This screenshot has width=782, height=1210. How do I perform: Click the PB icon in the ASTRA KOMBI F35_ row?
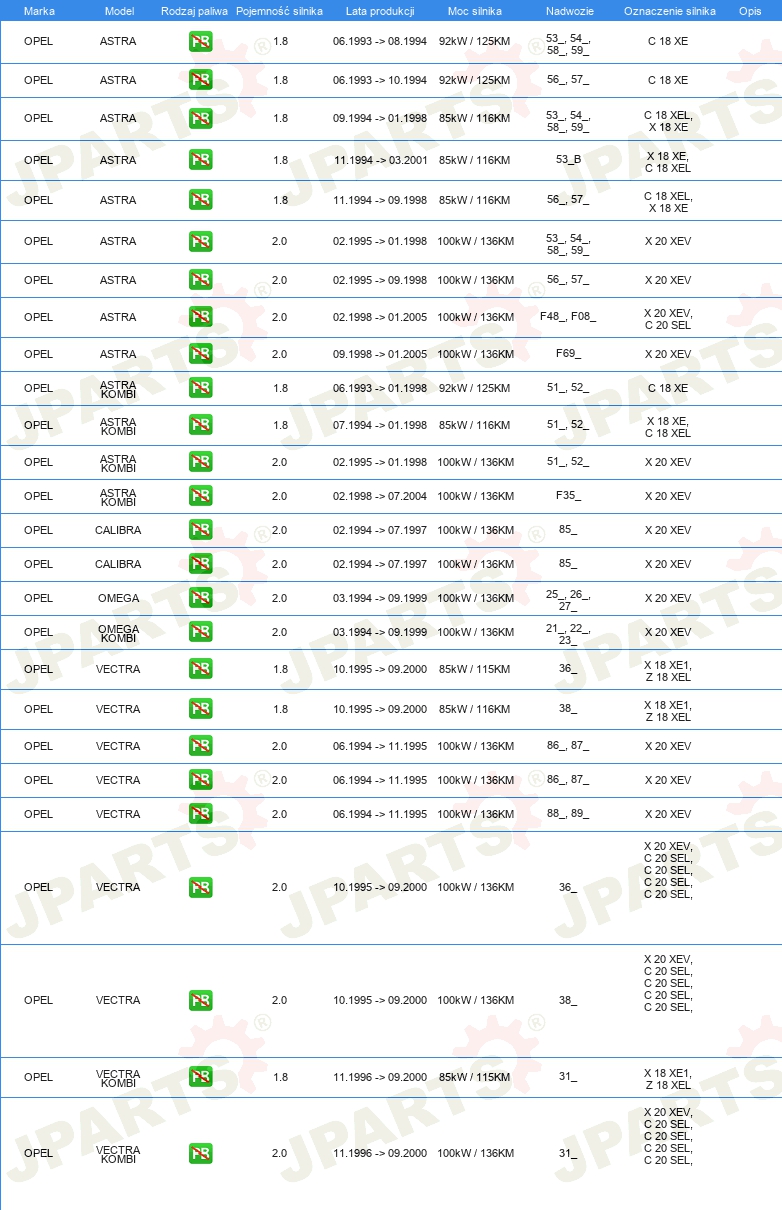pos(201,496)
